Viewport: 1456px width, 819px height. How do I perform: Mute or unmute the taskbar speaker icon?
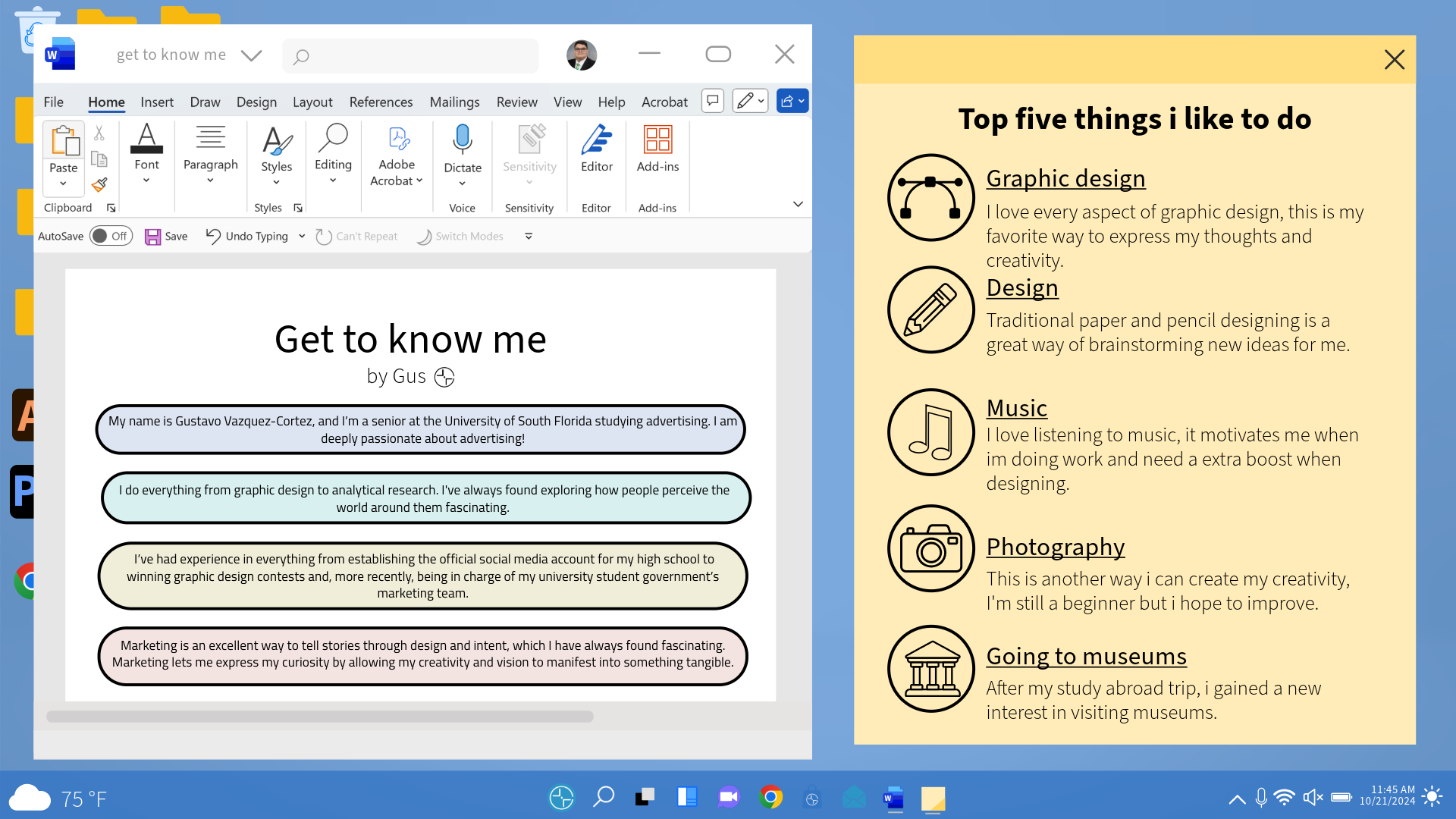[x=1313, y=797]
